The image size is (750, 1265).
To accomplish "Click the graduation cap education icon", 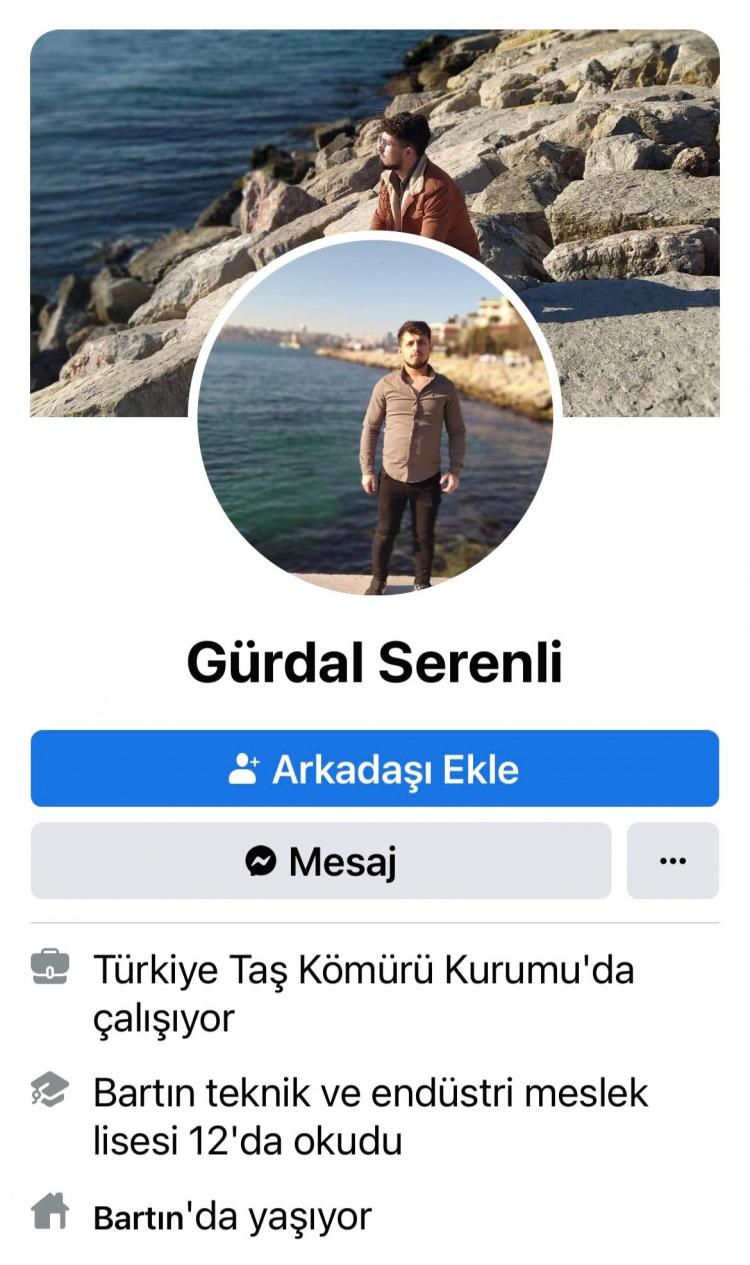I will (x=50, y=1090).
